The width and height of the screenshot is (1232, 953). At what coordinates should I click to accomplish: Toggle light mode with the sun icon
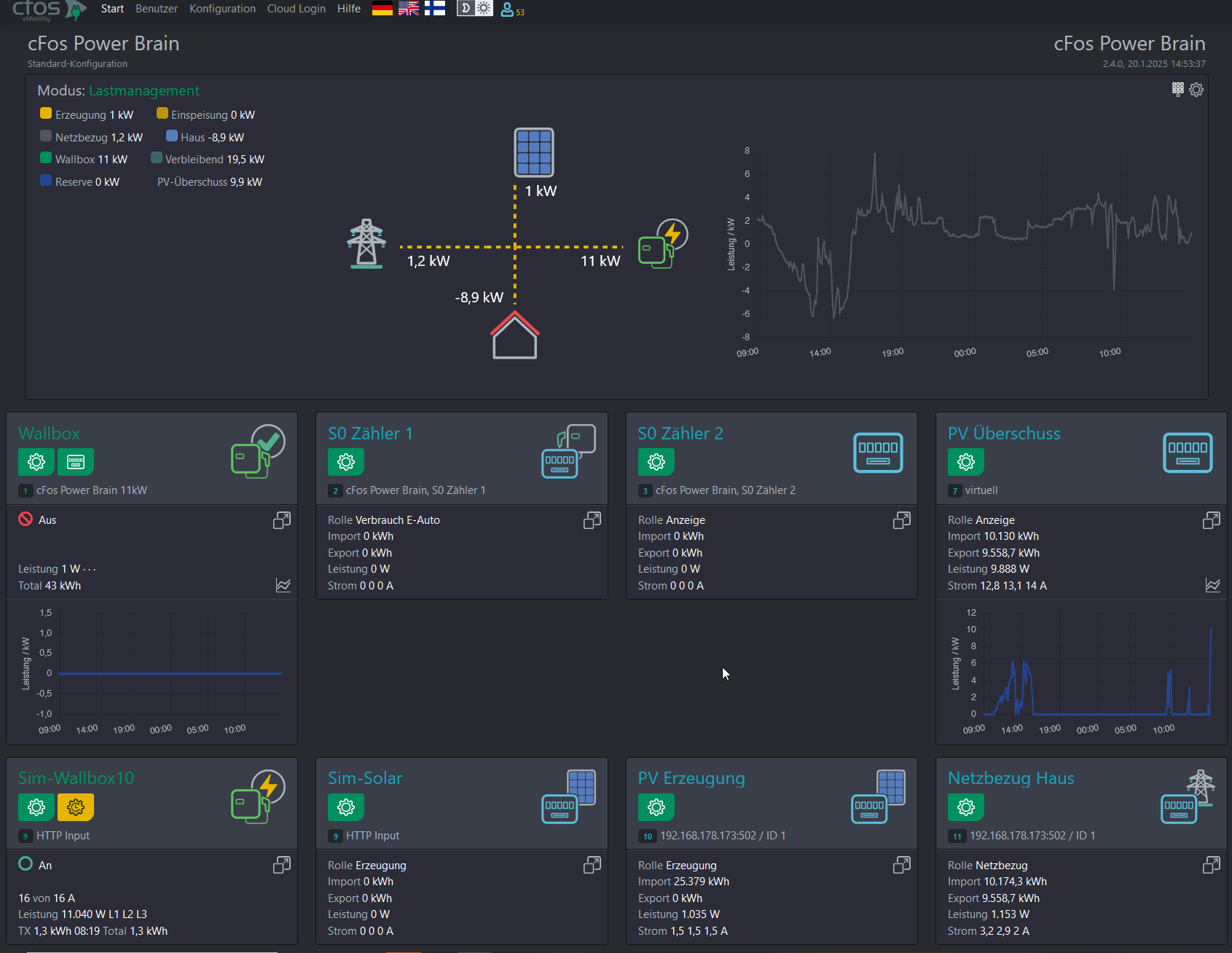point(484,9)
